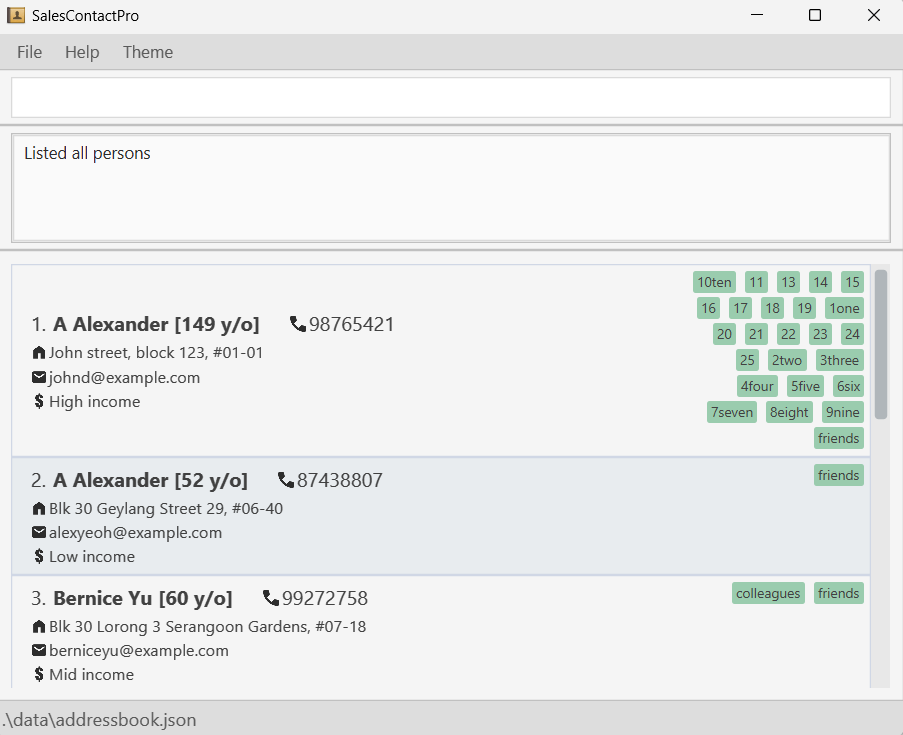Open the Help menu
Screen dimensions: 903x735
(82, 52)
